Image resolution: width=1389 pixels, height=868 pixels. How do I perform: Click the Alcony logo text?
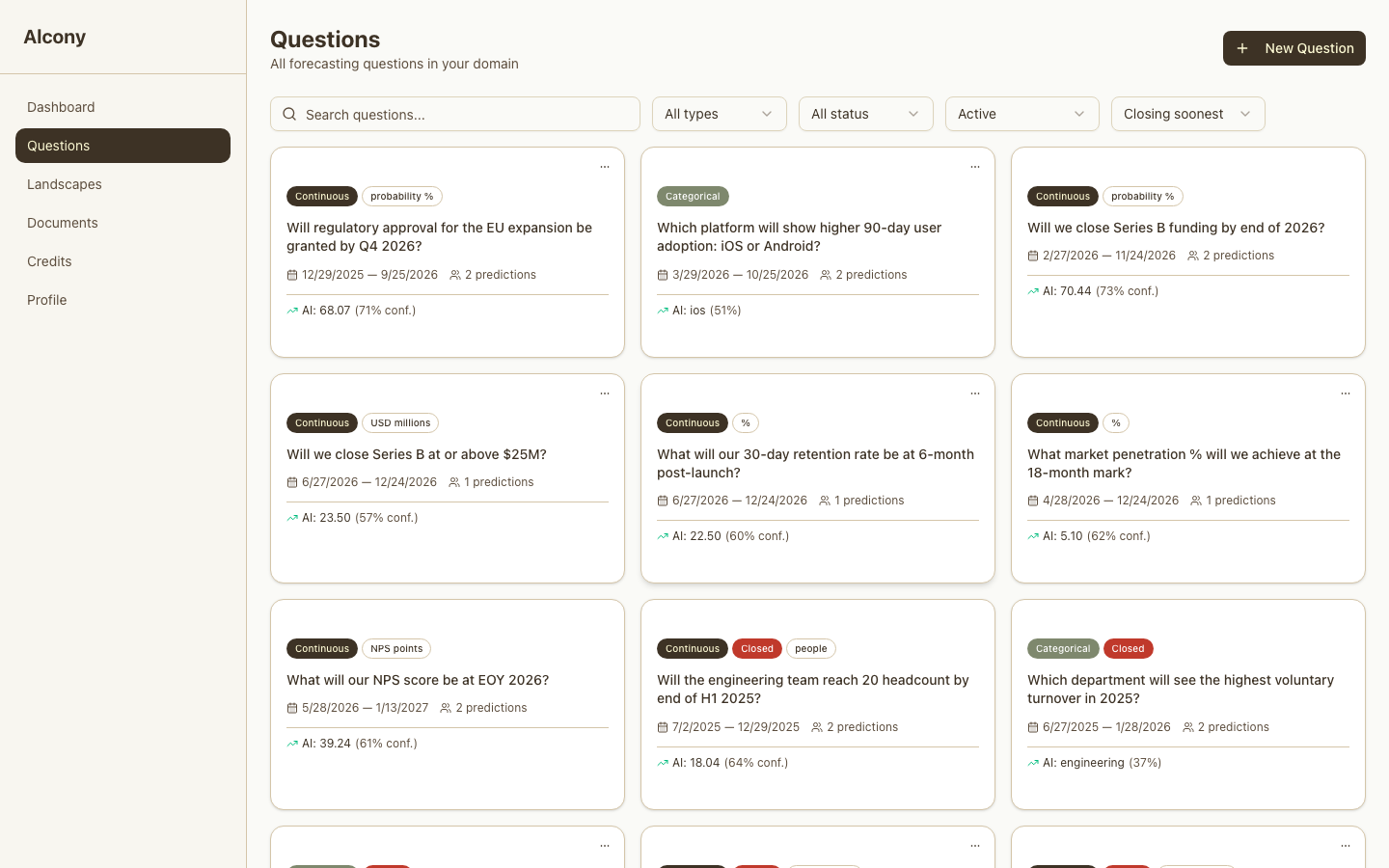tap(55, 37)
